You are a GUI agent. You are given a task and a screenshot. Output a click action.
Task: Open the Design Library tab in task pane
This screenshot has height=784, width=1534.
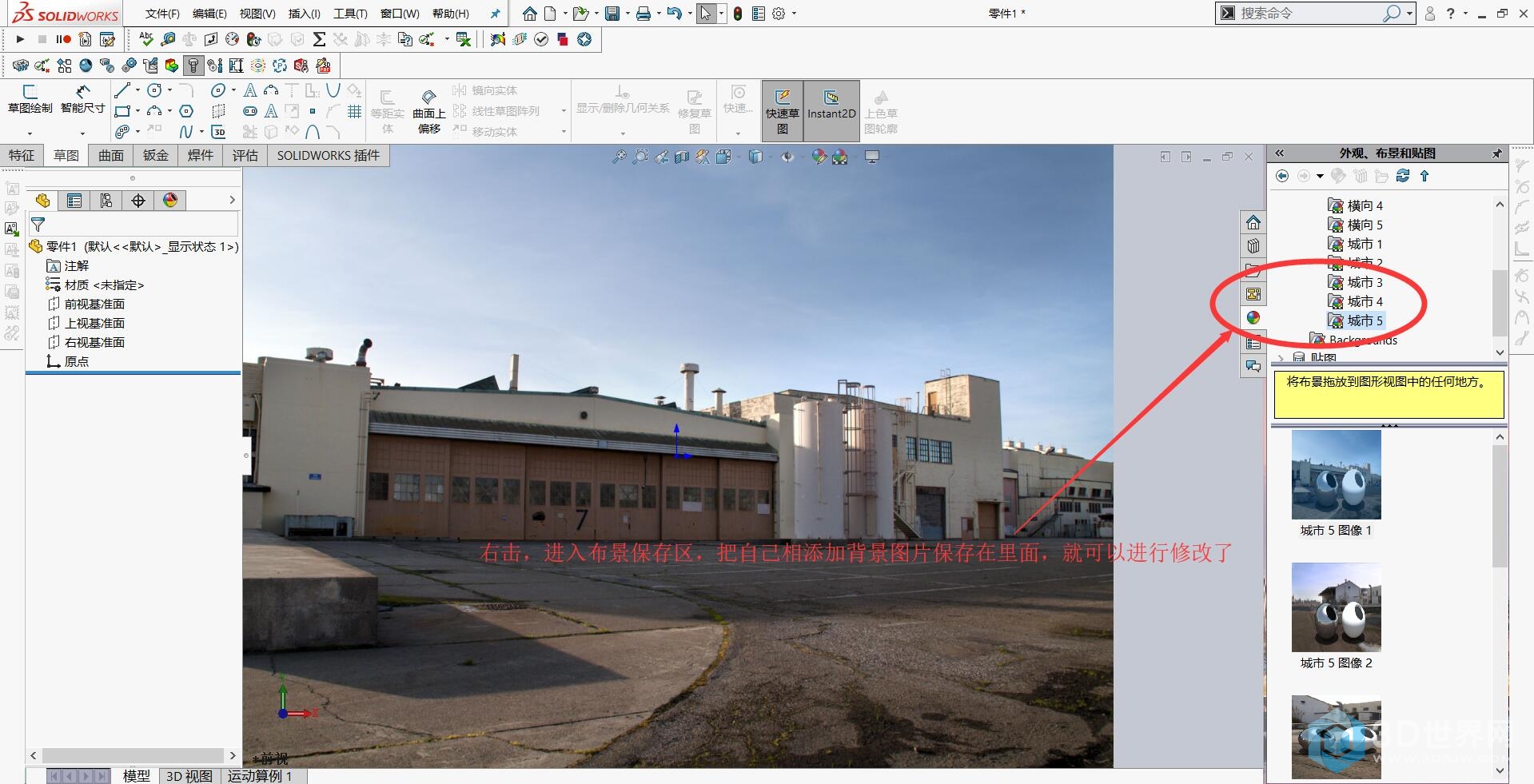(1253, 246)
